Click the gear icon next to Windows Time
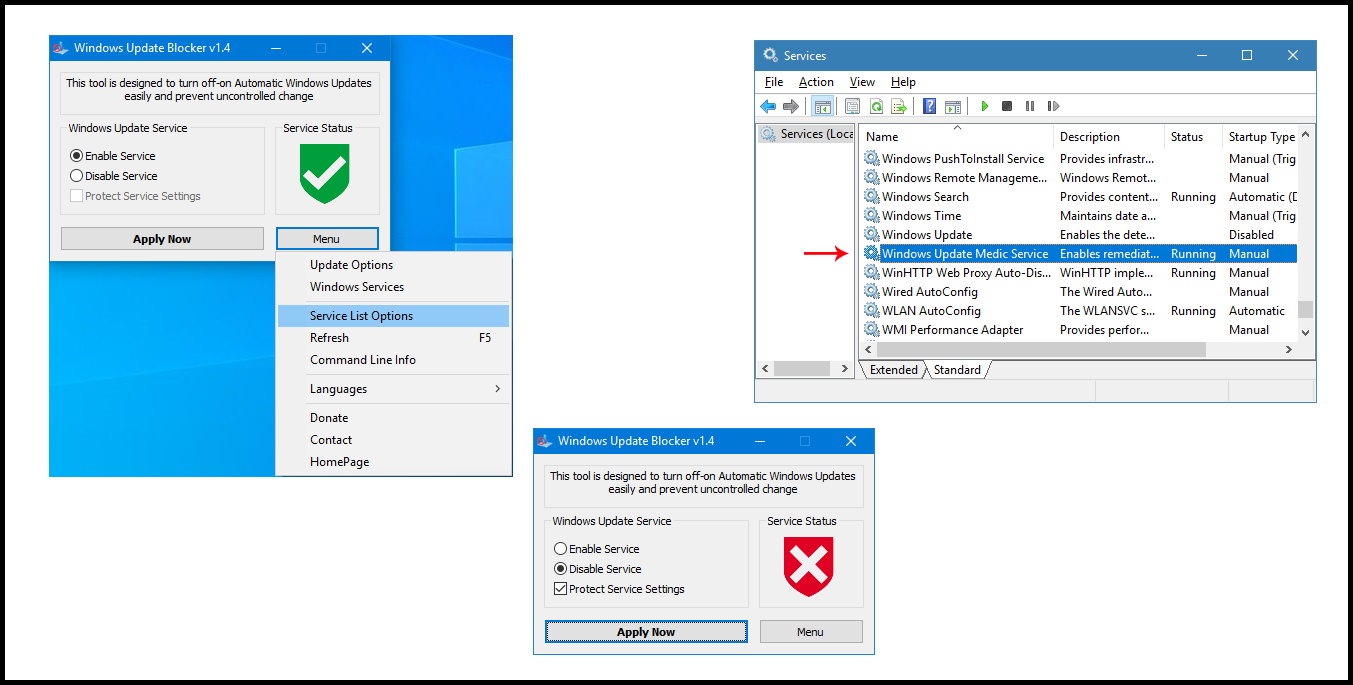Image resolution: width=1353 pixels, height=685 pixels. [871, 215]
